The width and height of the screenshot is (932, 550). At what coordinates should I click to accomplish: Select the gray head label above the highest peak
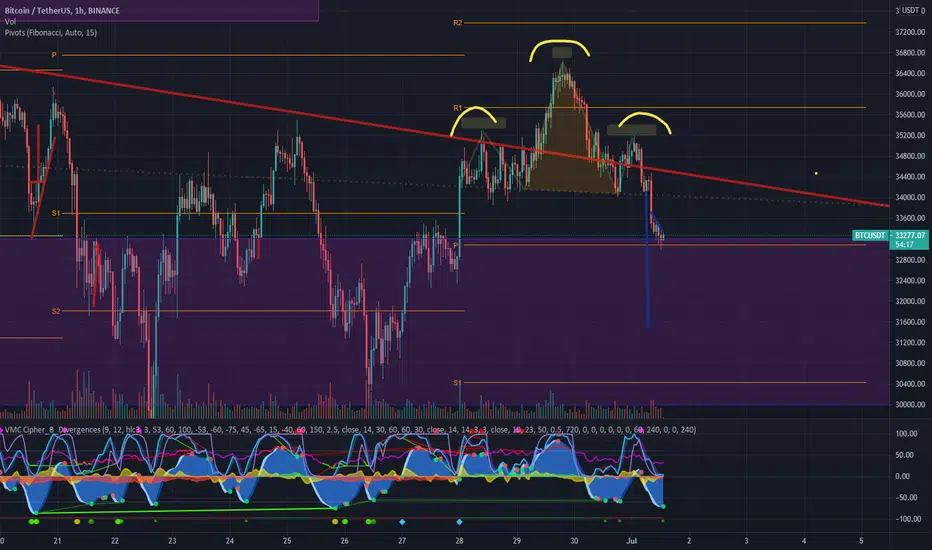tap(562, 52)
